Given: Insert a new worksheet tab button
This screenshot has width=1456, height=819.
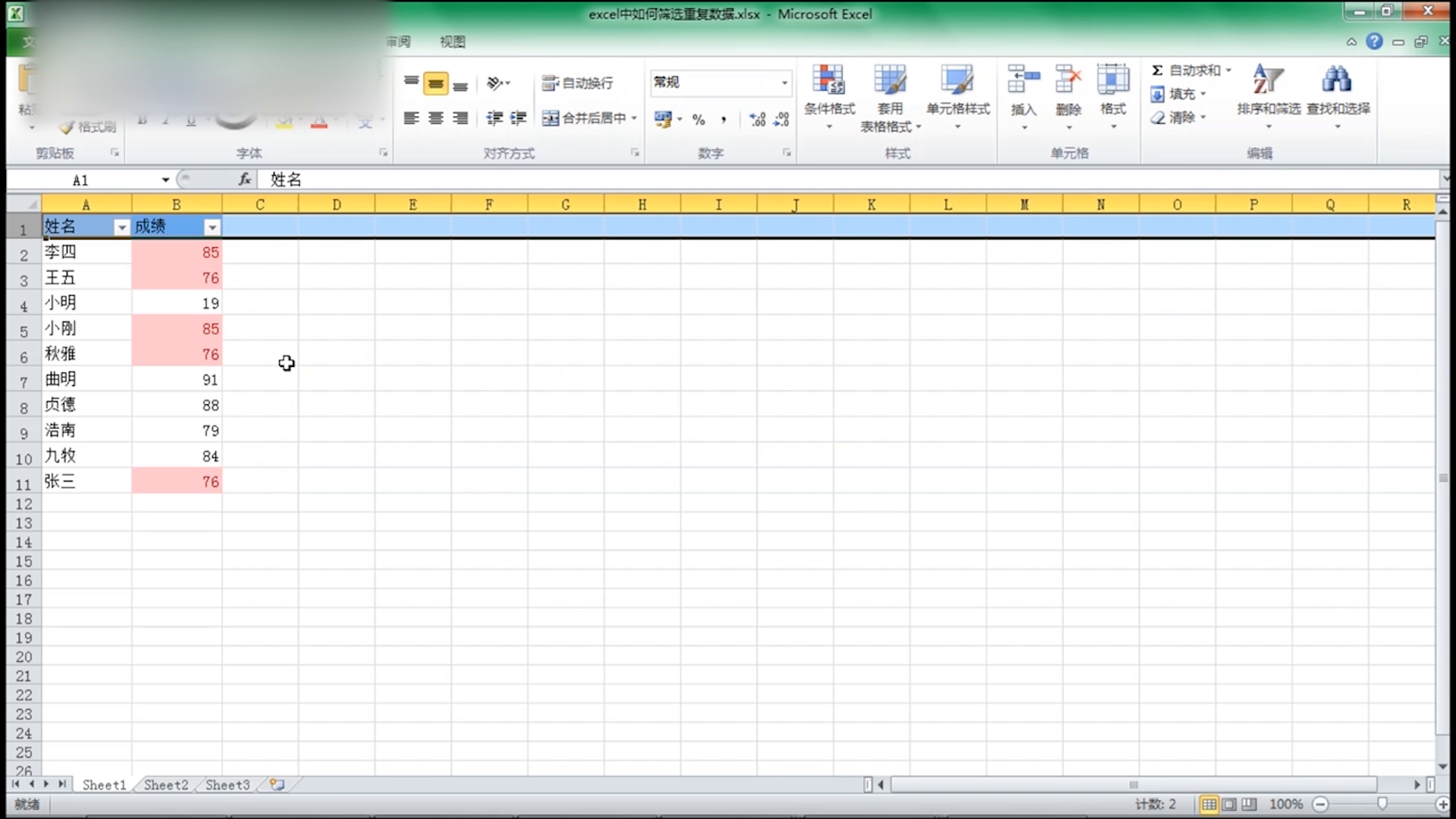Looking at the screenshot, I should tap(277, 785).
